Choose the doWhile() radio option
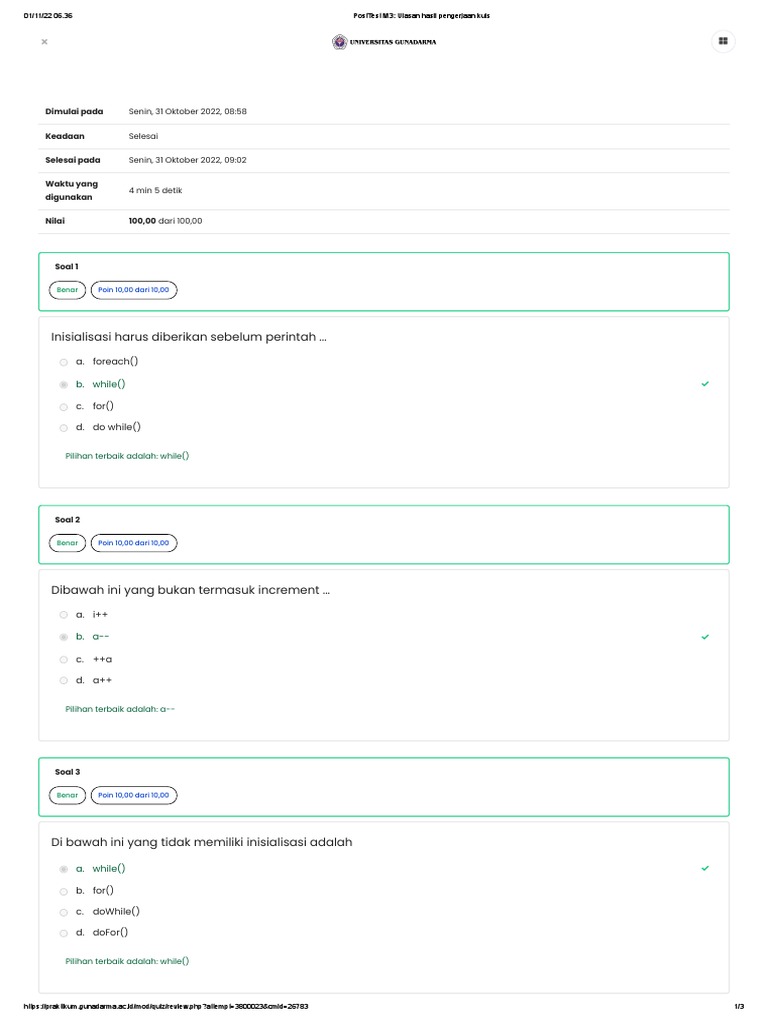This screenshot has width=768, height=1024. tap(64, 912)
